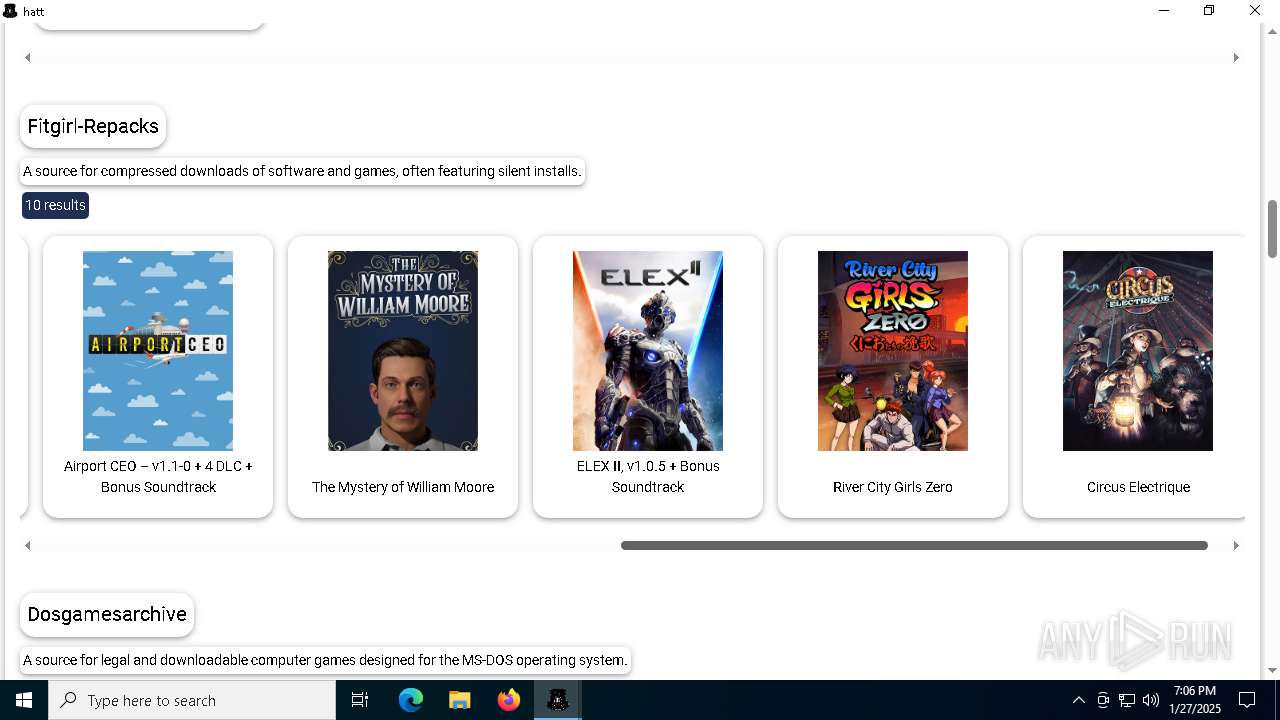Viewport: 1280px width, 720px height.
Task: Click the Fitgirl results horizontal scrollbar thumb
Action: pyautogui.click(x=914, y=545)
